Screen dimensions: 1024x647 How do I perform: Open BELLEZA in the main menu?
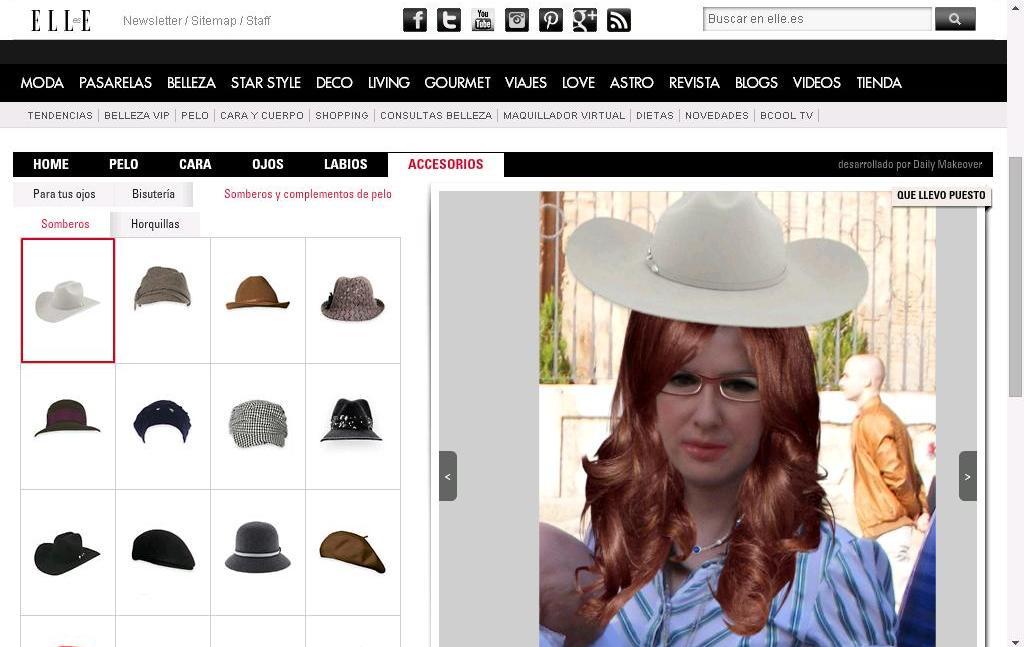point(191,83)
